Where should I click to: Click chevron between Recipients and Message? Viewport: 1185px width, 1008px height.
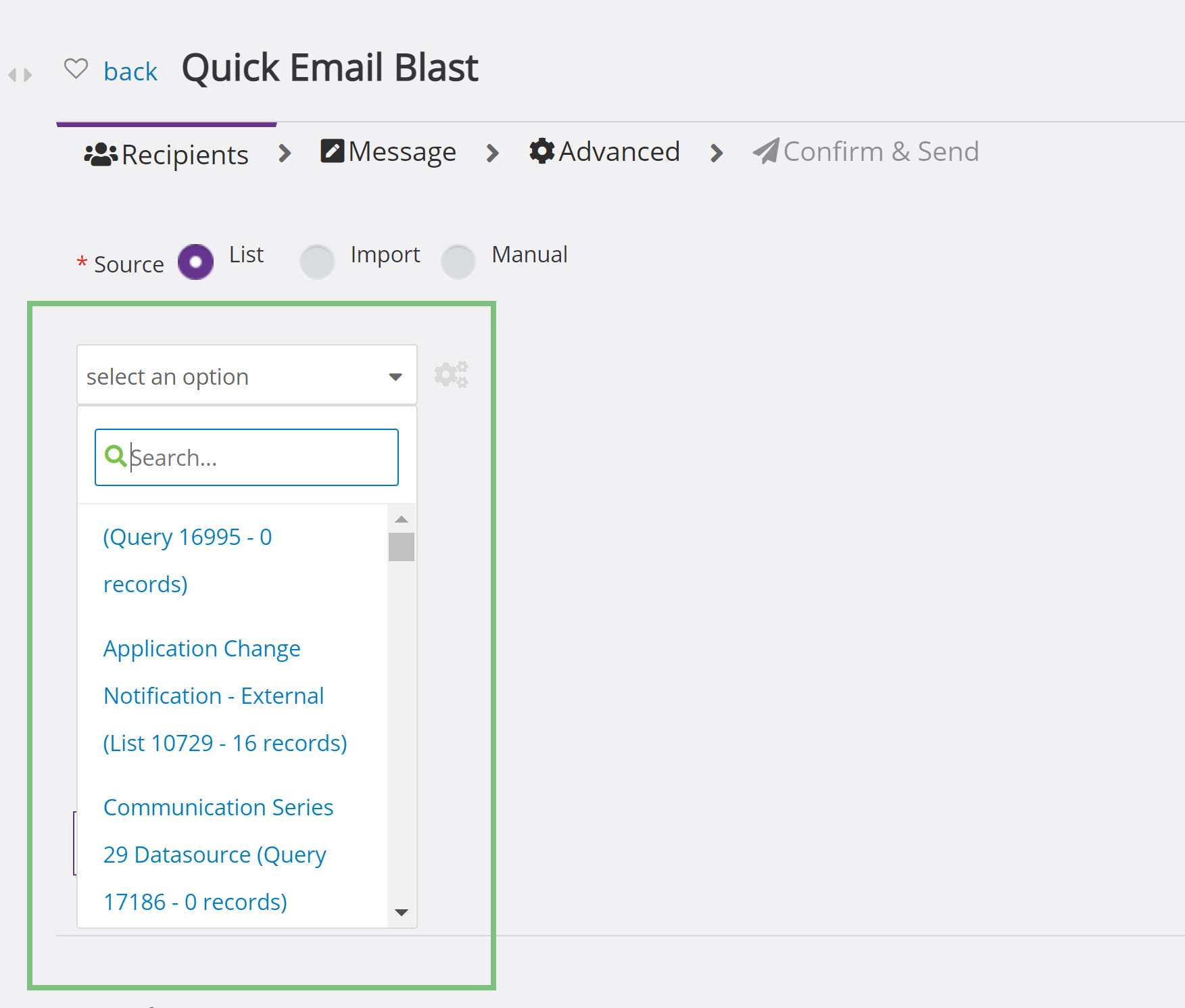285,153
